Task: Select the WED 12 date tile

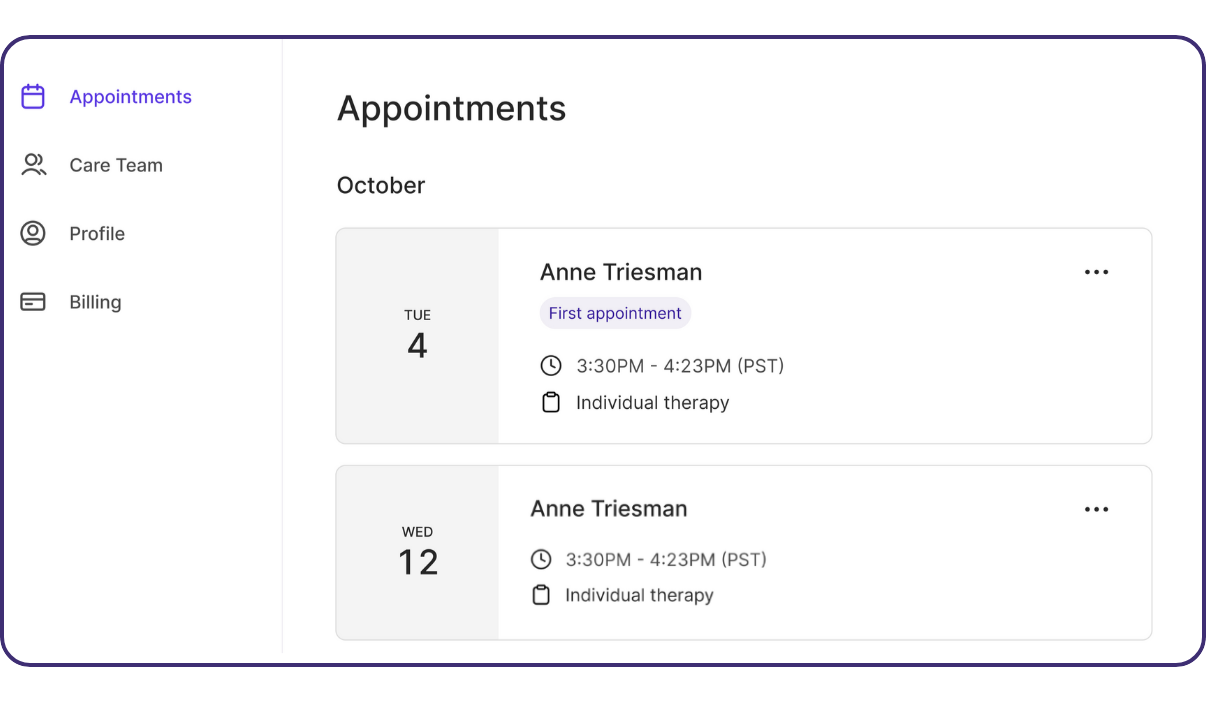Action: 417,551
